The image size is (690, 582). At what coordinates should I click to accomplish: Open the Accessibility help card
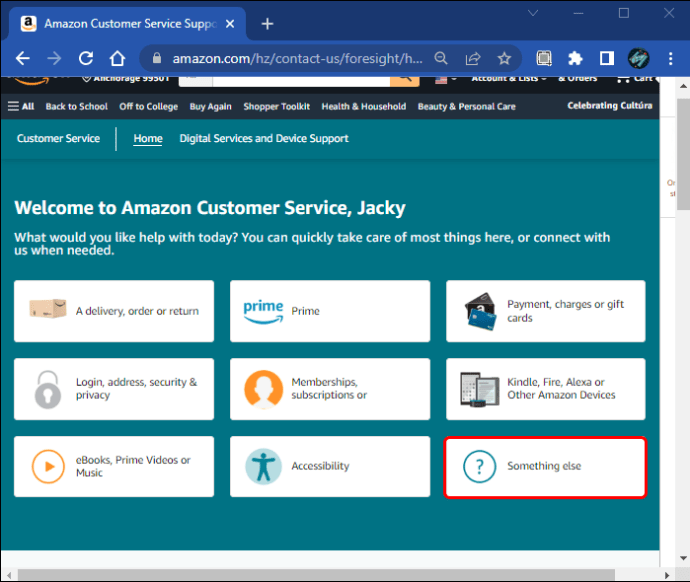click(330, 466)
